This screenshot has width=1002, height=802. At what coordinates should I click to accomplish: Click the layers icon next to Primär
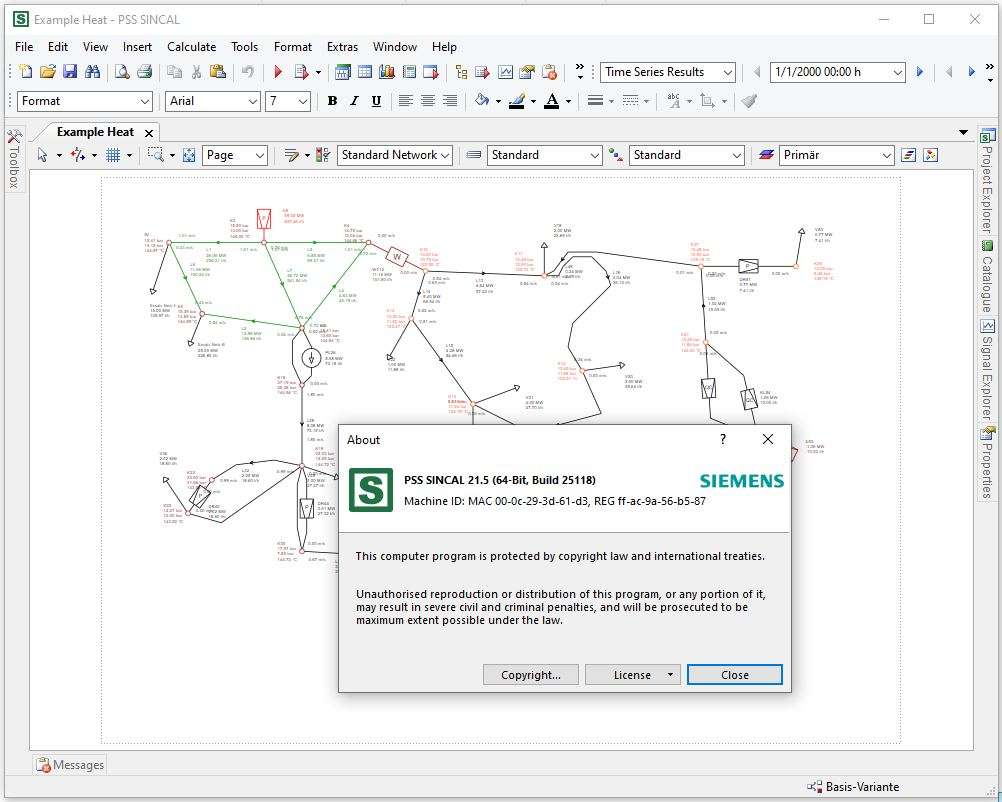pos(766,155)
